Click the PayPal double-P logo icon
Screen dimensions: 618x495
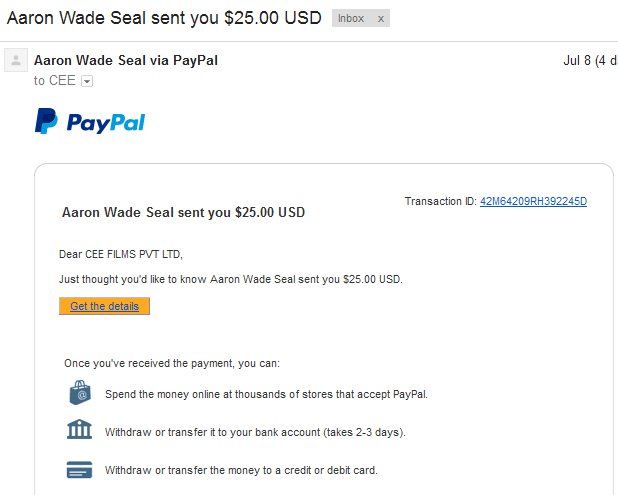[46, 121]
